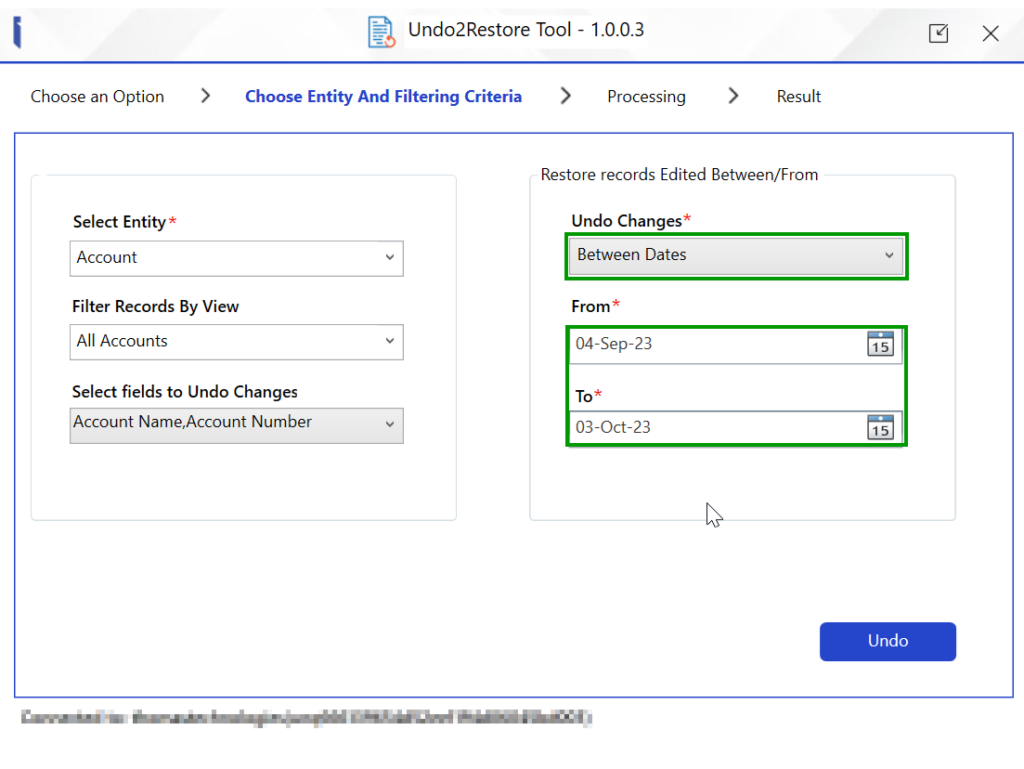Select the Processing breadcrumb step

point(646,96)
